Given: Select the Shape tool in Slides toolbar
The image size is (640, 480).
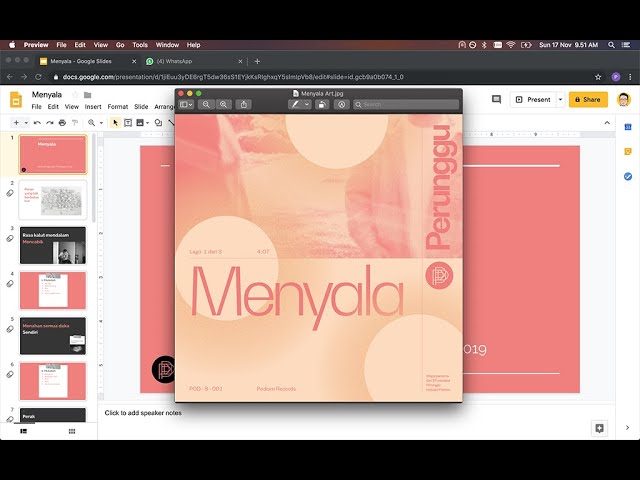Looking at the screenshot, I should (158, 122).
